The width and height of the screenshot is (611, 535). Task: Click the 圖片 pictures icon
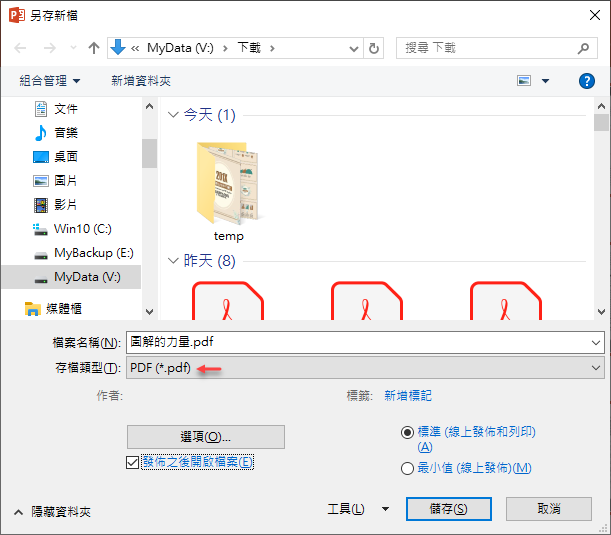click(41, 181)
